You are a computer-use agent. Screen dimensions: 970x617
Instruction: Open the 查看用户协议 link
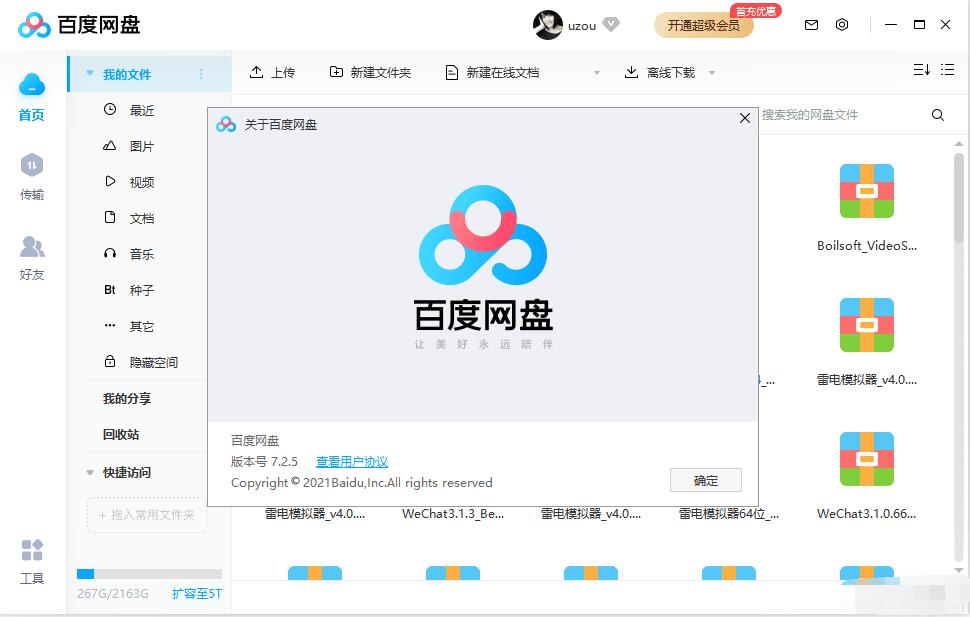click(x=352, y=462)
